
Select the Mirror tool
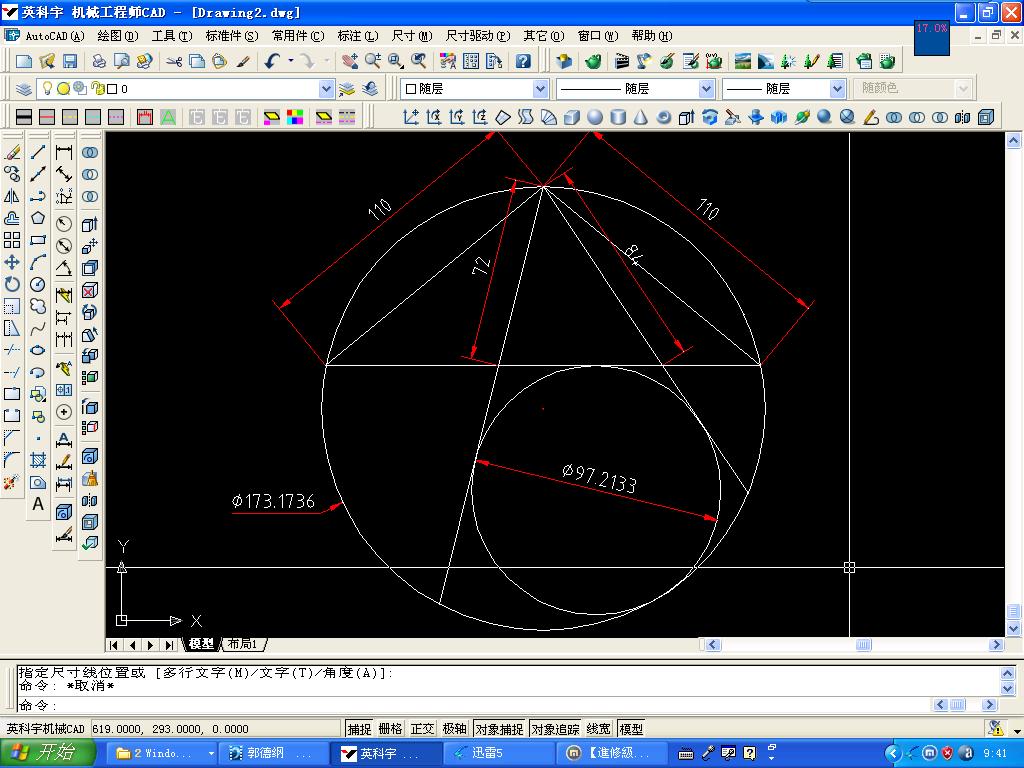point(12,196)
